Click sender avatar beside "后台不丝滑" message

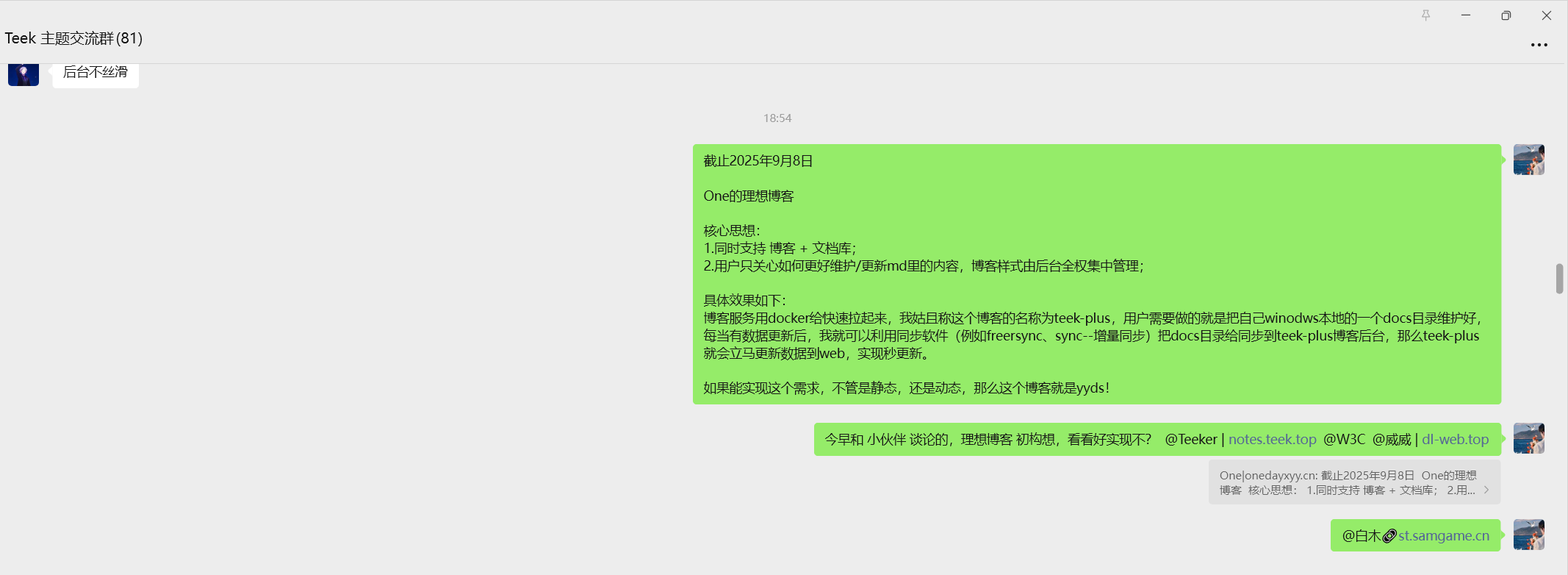tap(24, 74)
